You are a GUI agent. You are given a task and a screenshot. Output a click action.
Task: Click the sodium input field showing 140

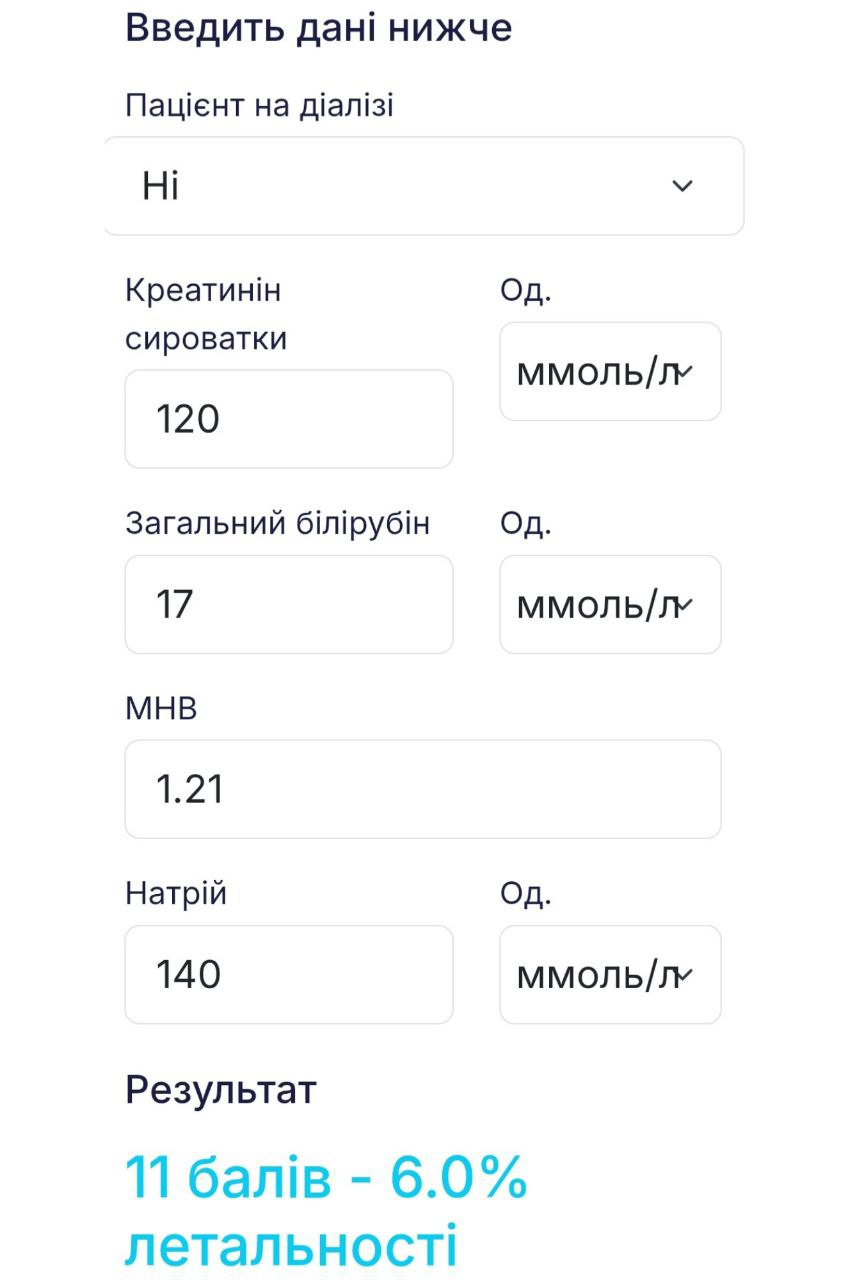click(x=288, y=974)
